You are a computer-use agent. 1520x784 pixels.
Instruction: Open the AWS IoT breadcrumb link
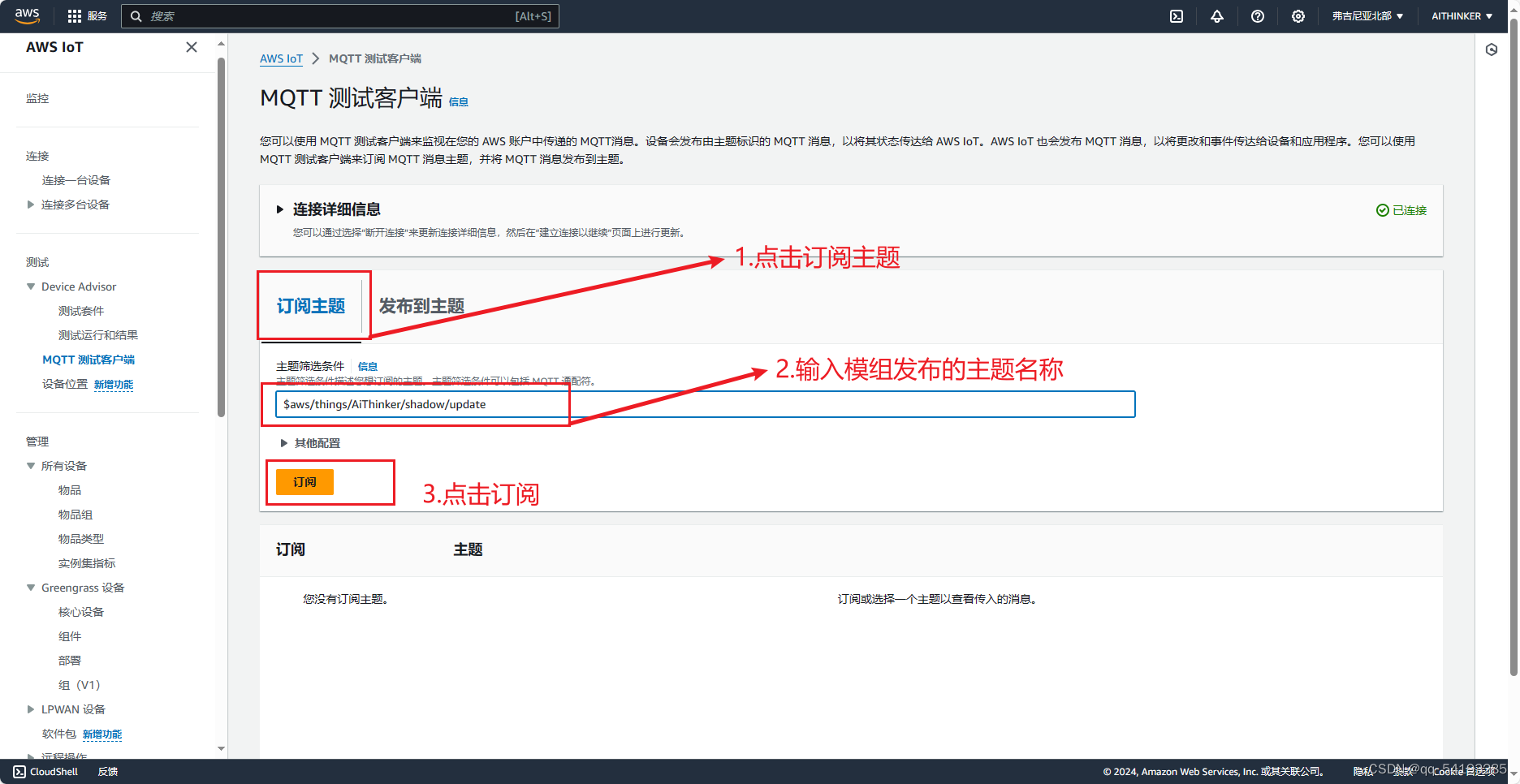tap(281, 58)
